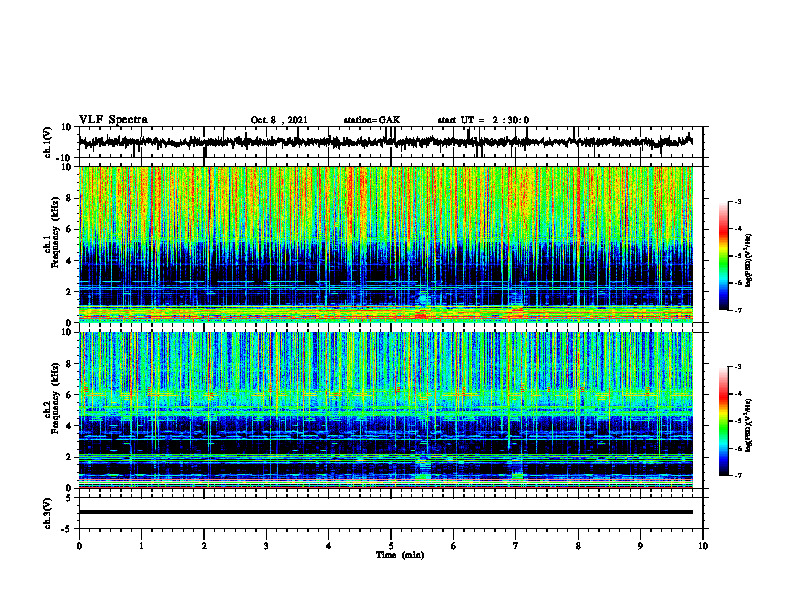This screenshot has width=792, height=612.
Task: Click the 'ch.1(V)' waveform axis label
Action: tap(48, 142)
